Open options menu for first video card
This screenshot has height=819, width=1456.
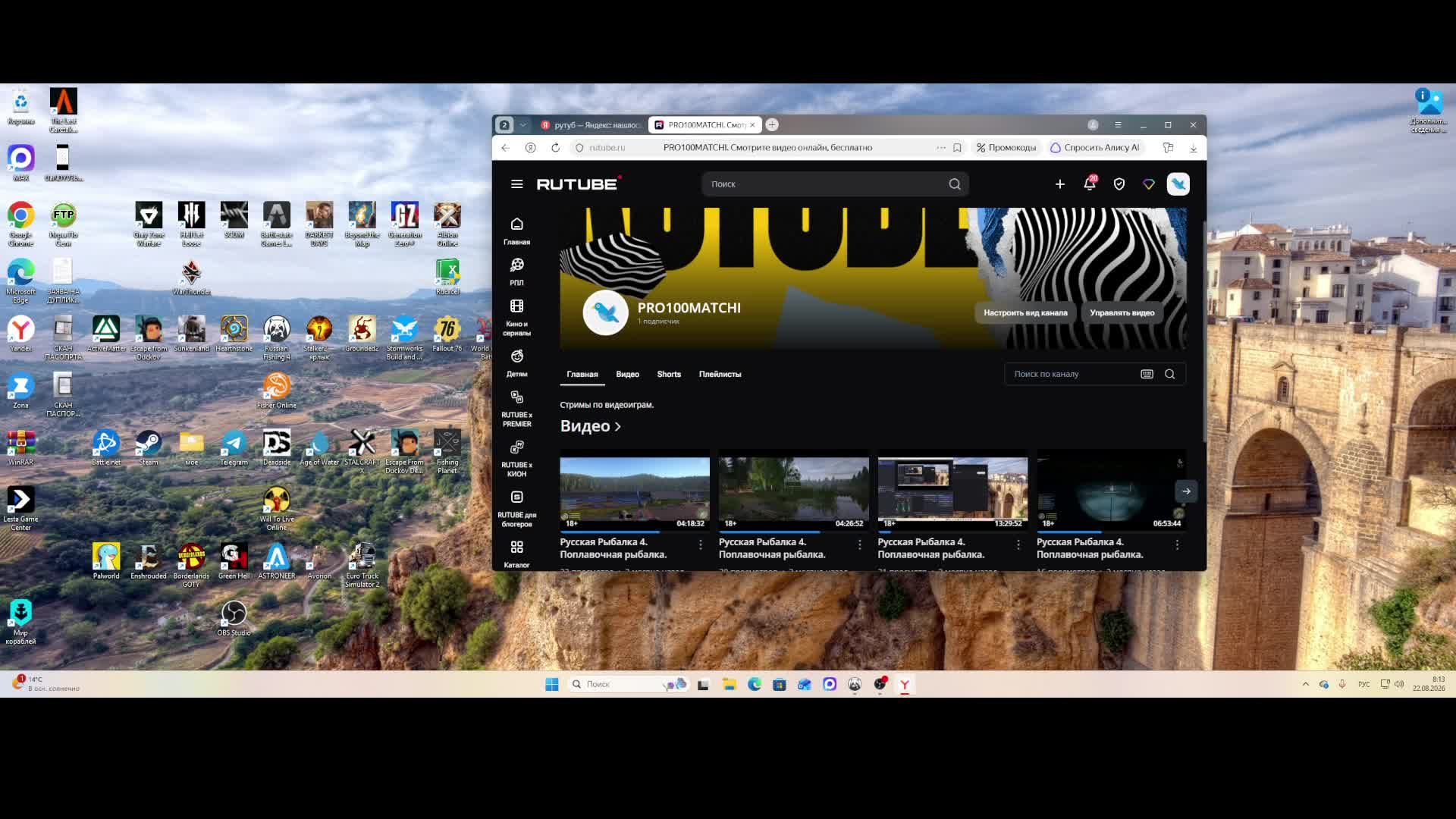pyautogui.click(x=701, y=544)
